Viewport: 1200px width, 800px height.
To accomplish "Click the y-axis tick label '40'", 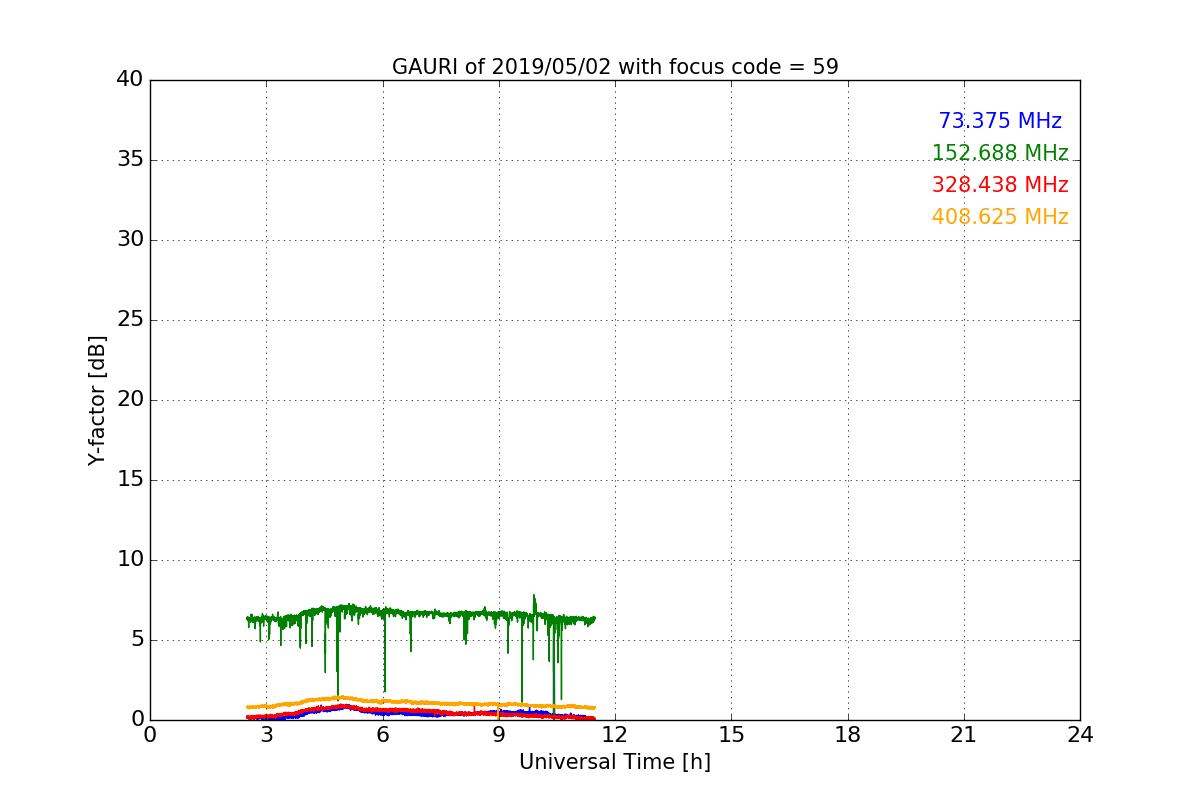I will (130, 79).
